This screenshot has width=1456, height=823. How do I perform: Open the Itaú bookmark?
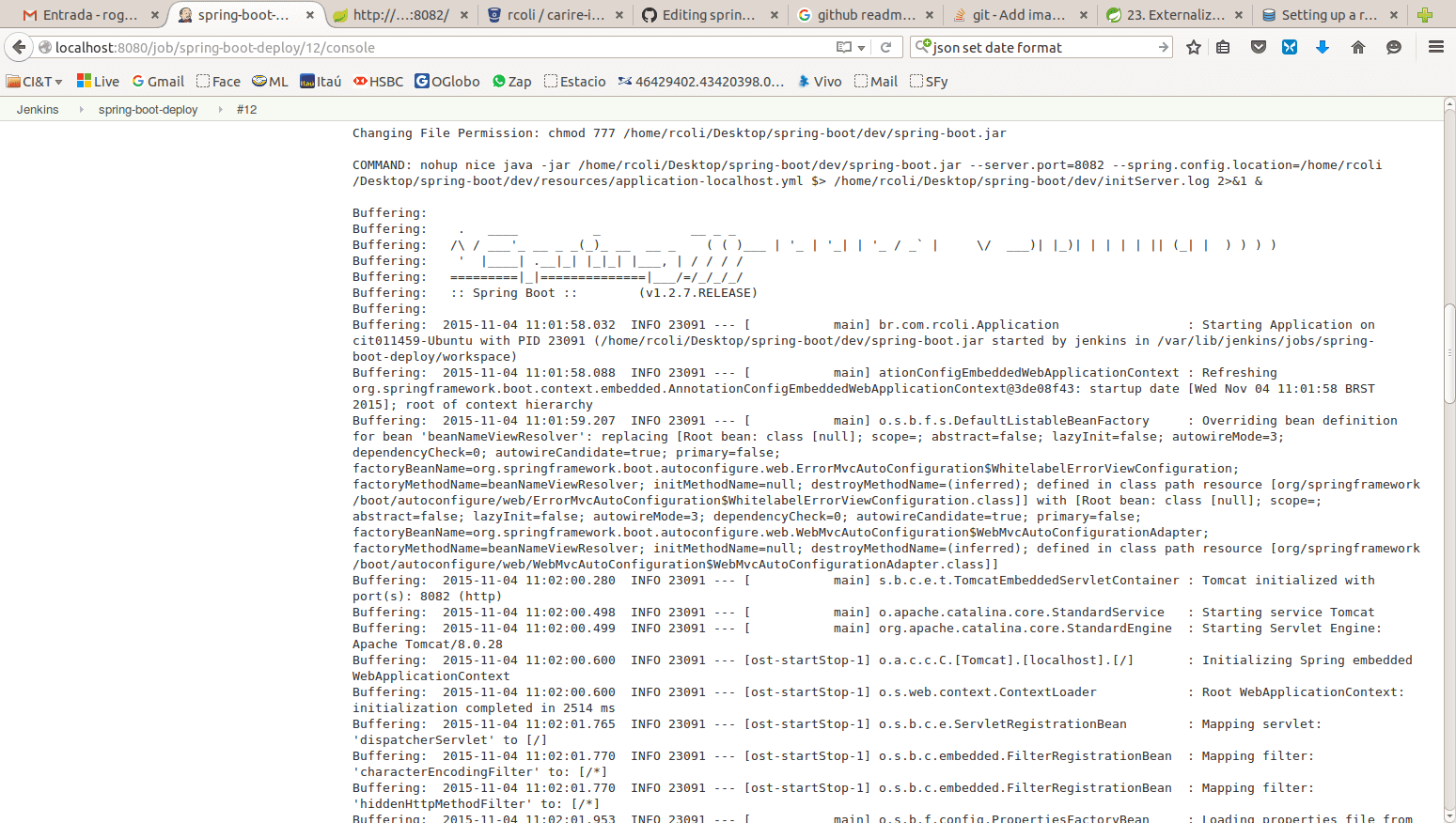click(321, 82)
